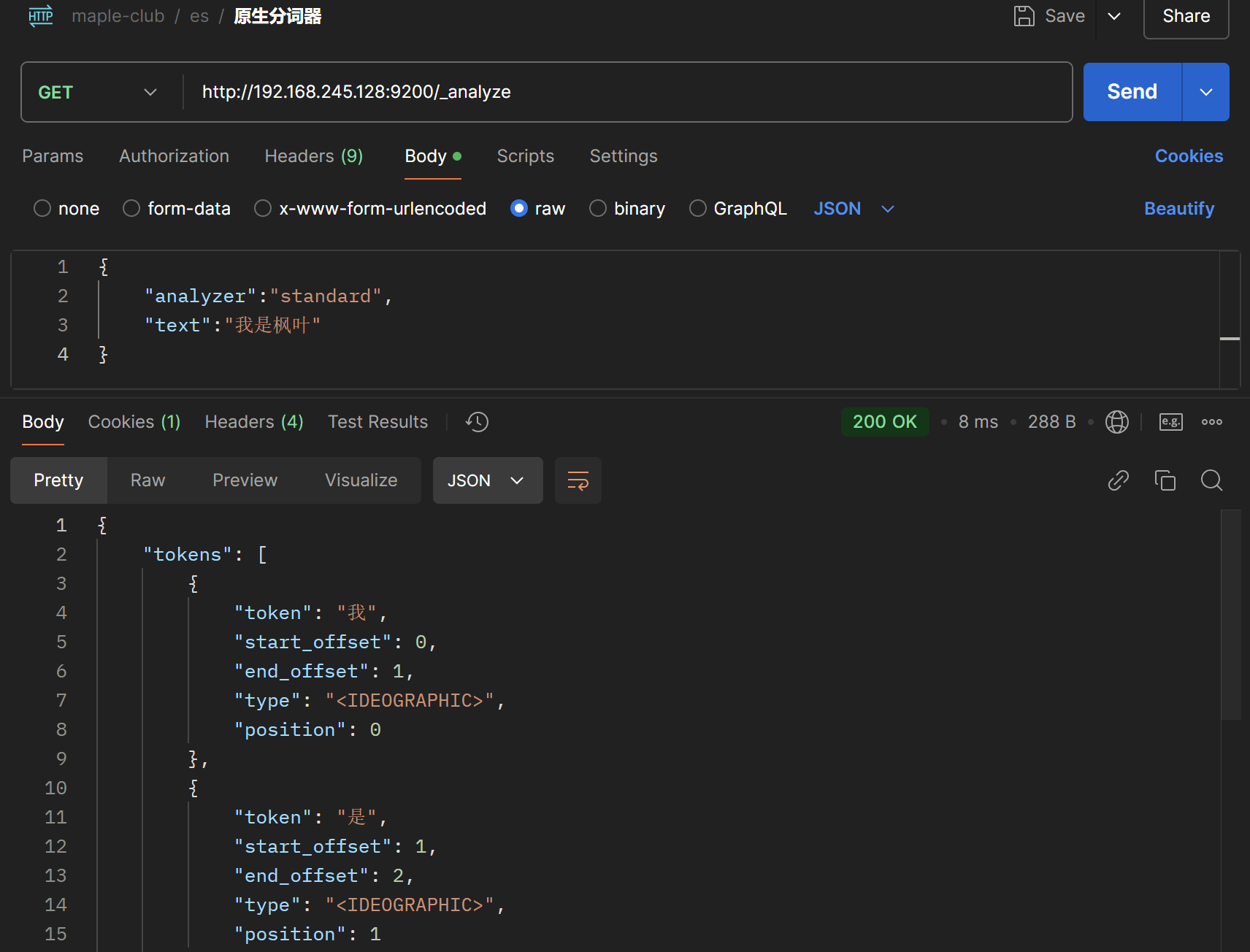Beautify the request body
1250x952 pixels.
tap(1179, 209)
